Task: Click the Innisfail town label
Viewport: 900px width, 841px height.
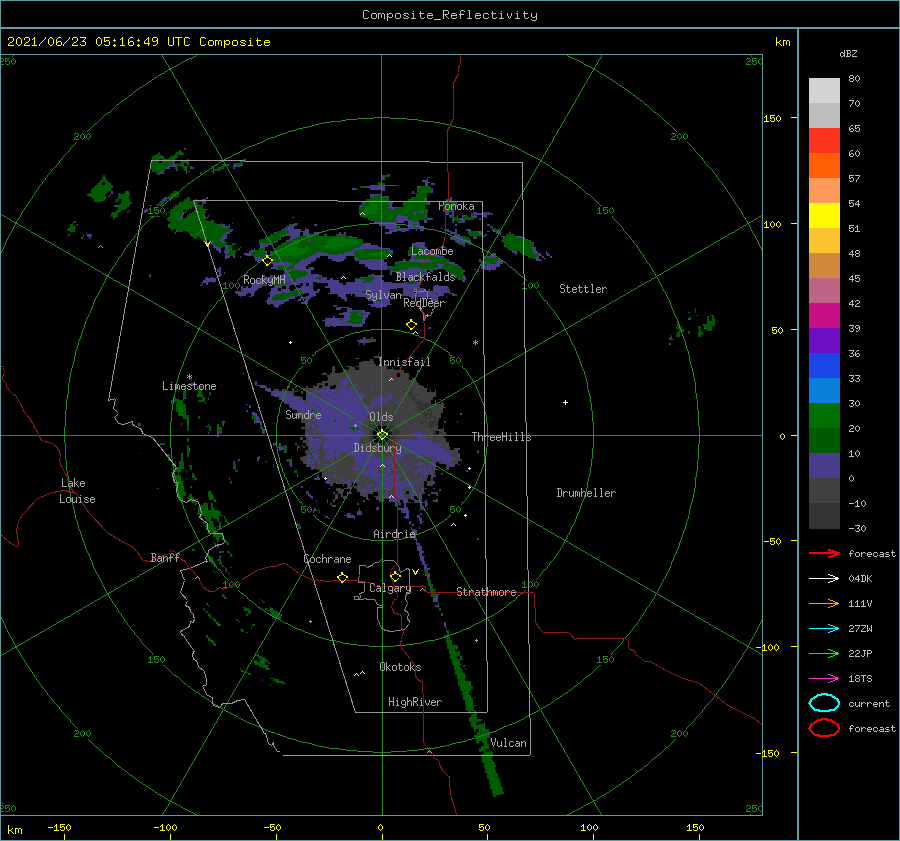Action: coord(404,362)
